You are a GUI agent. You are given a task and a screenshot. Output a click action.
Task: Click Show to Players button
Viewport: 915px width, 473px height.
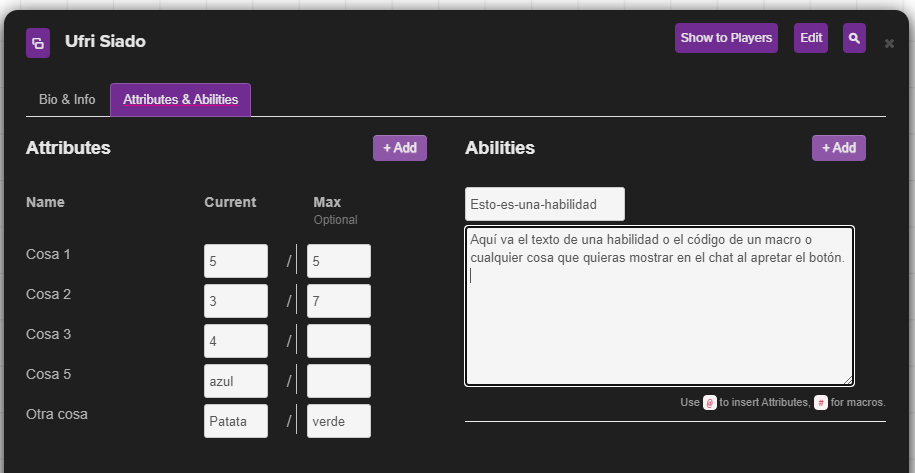(x=726, y=38)
